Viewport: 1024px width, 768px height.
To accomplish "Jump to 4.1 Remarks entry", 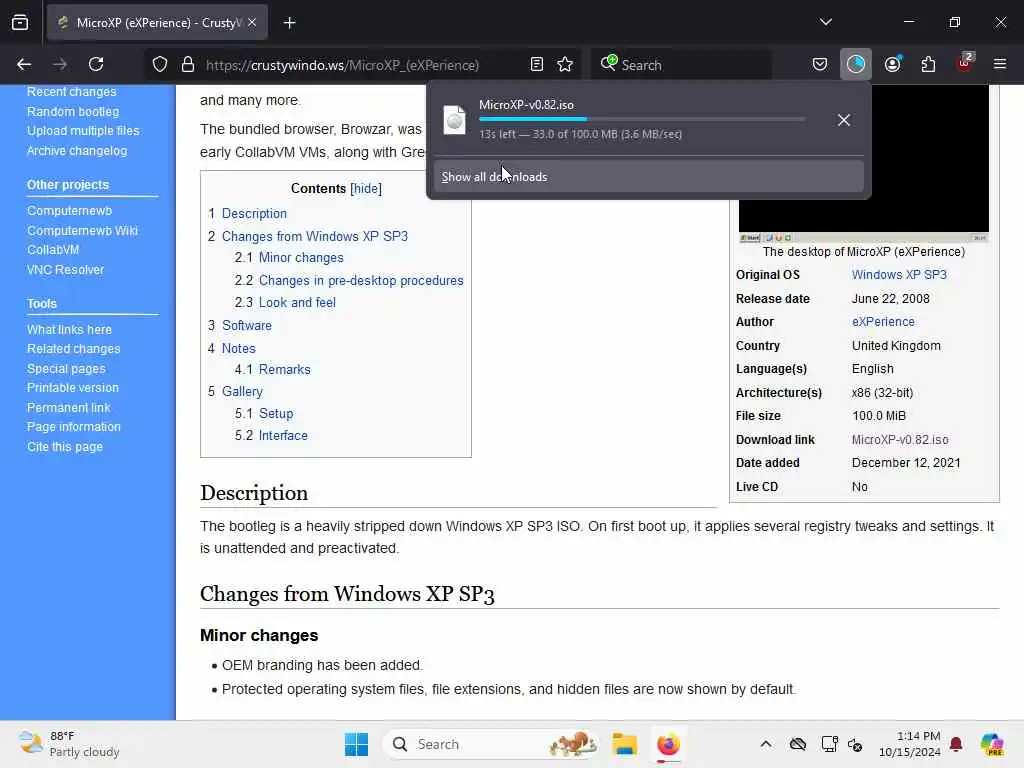I will click(285, 370).
